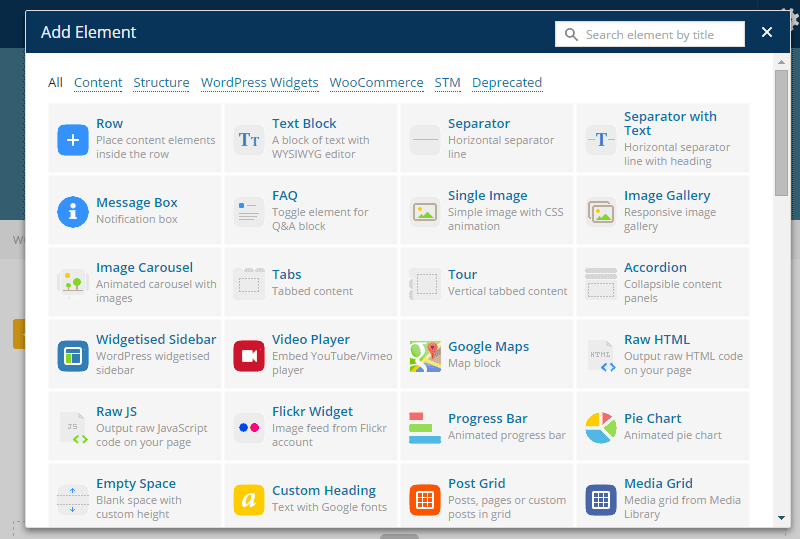Click the Row element plus icon
The width and height of the screenshot is (800, 539).
pos(73,139)
